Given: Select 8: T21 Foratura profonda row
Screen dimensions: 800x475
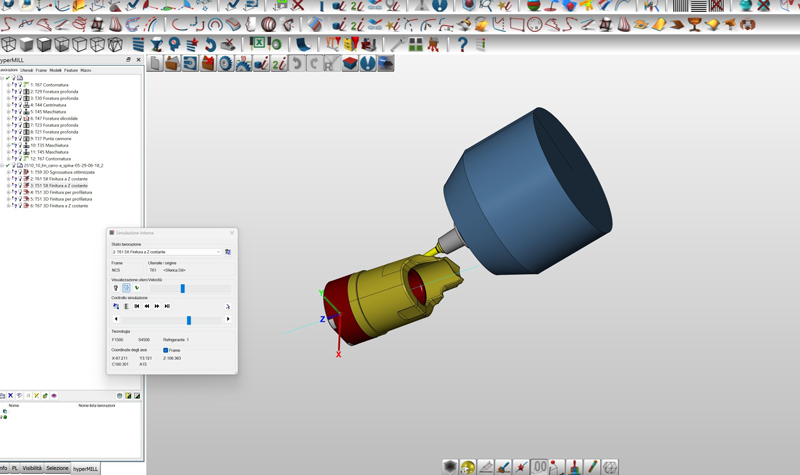Looking at the screenshot, I should [54, 132].
